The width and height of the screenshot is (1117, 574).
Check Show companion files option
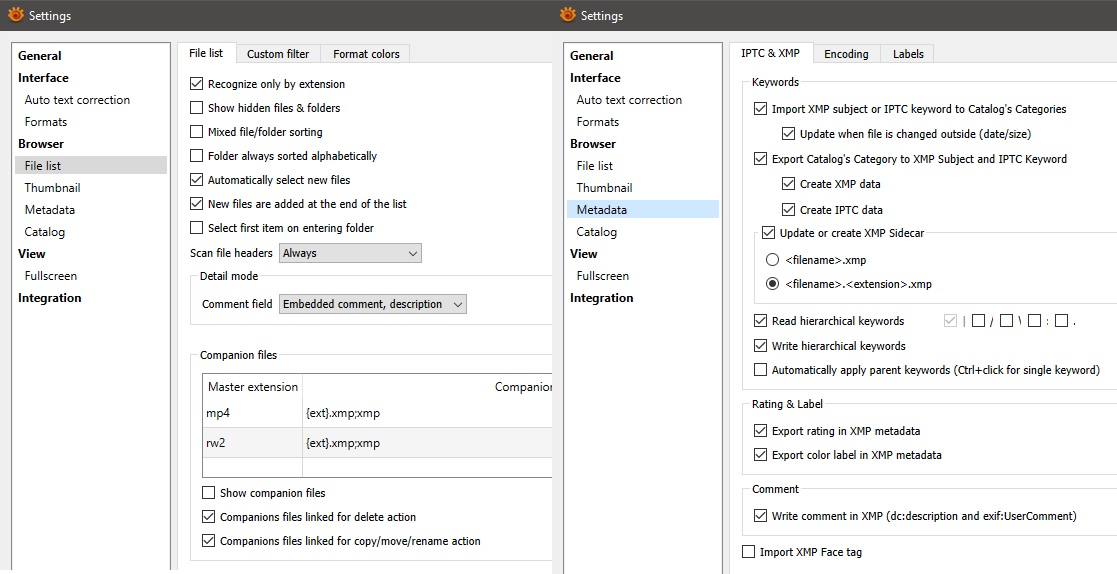[x=209, y=493]
